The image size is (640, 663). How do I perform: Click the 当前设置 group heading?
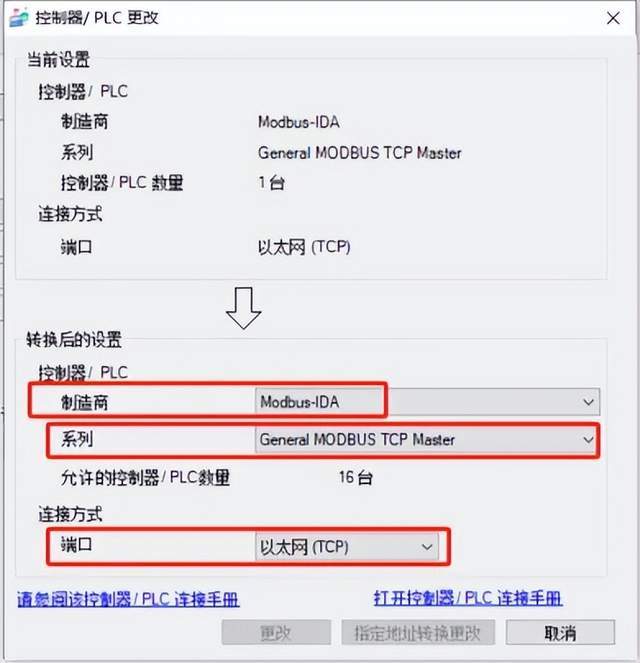click(58, 60)
